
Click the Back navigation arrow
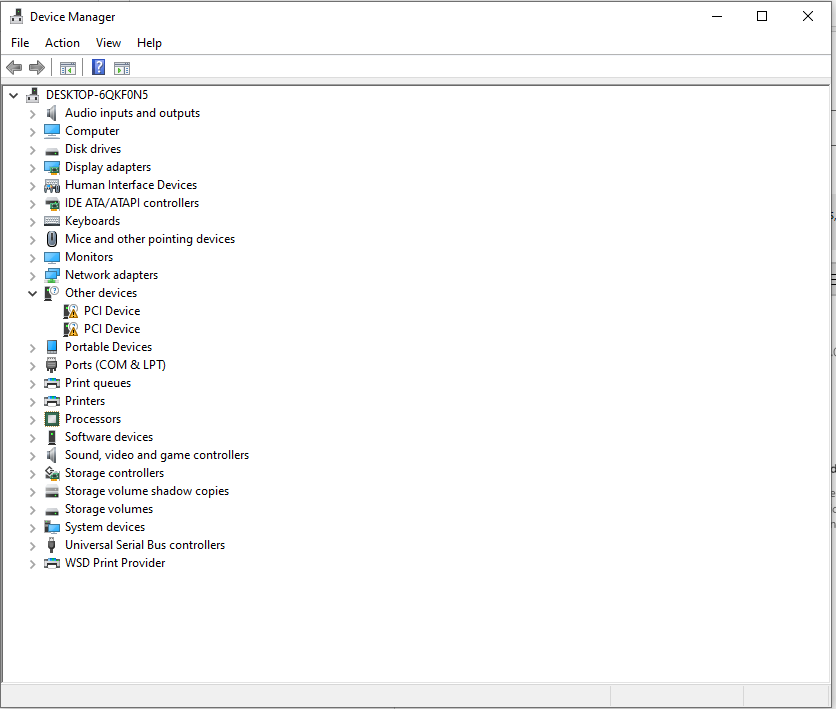click(13, 67)
